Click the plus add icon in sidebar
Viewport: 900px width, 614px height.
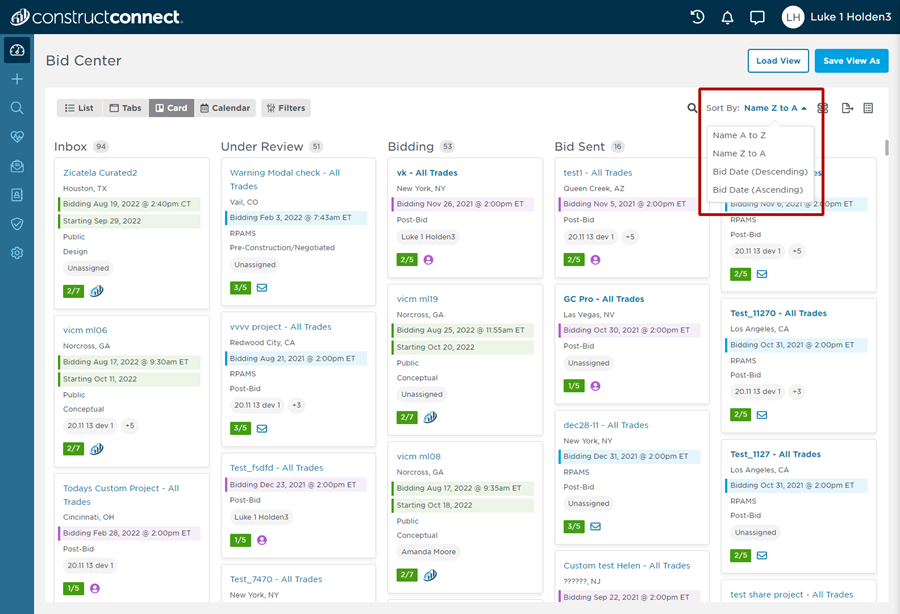click(x=17, y=79)
